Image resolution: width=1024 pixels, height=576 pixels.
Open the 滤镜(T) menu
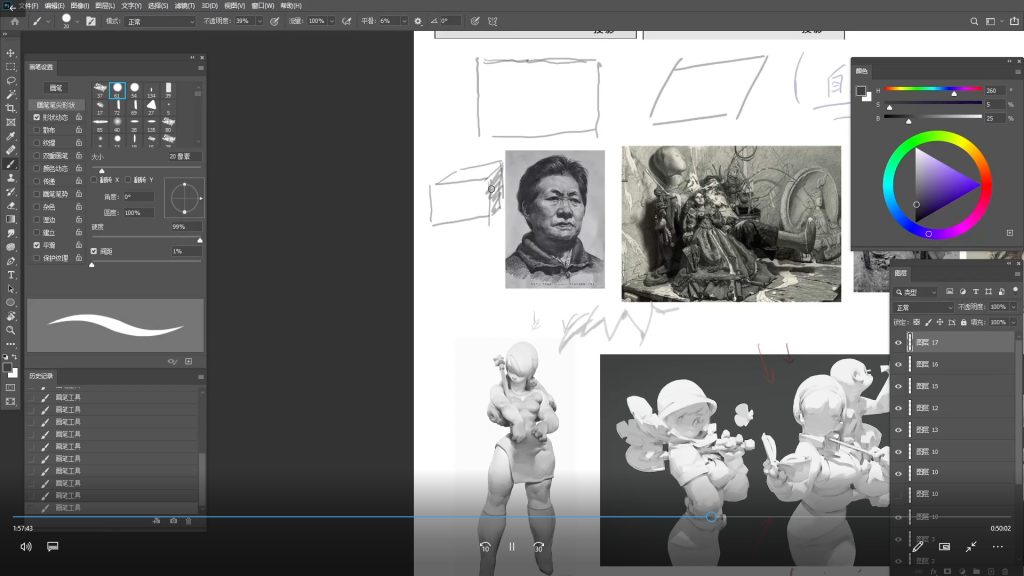pyautogui.click(x=184, y=5)
